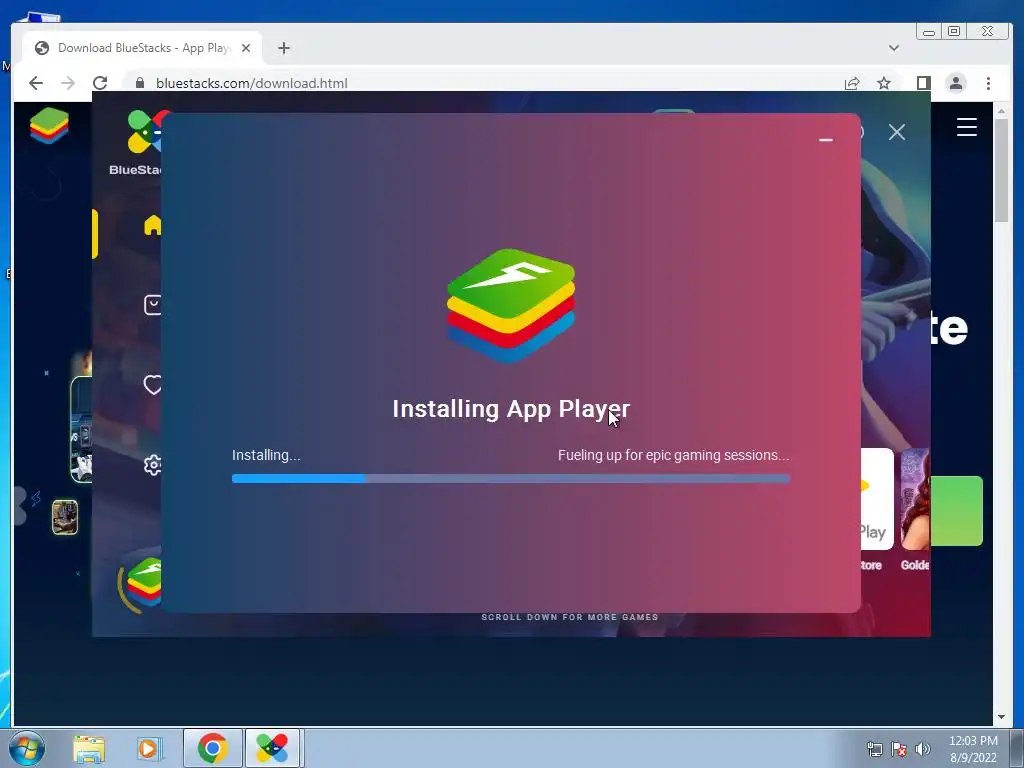Open the settings gear in the BlueStacks X sidebar
1024x768 pixels.
[152, 465]
